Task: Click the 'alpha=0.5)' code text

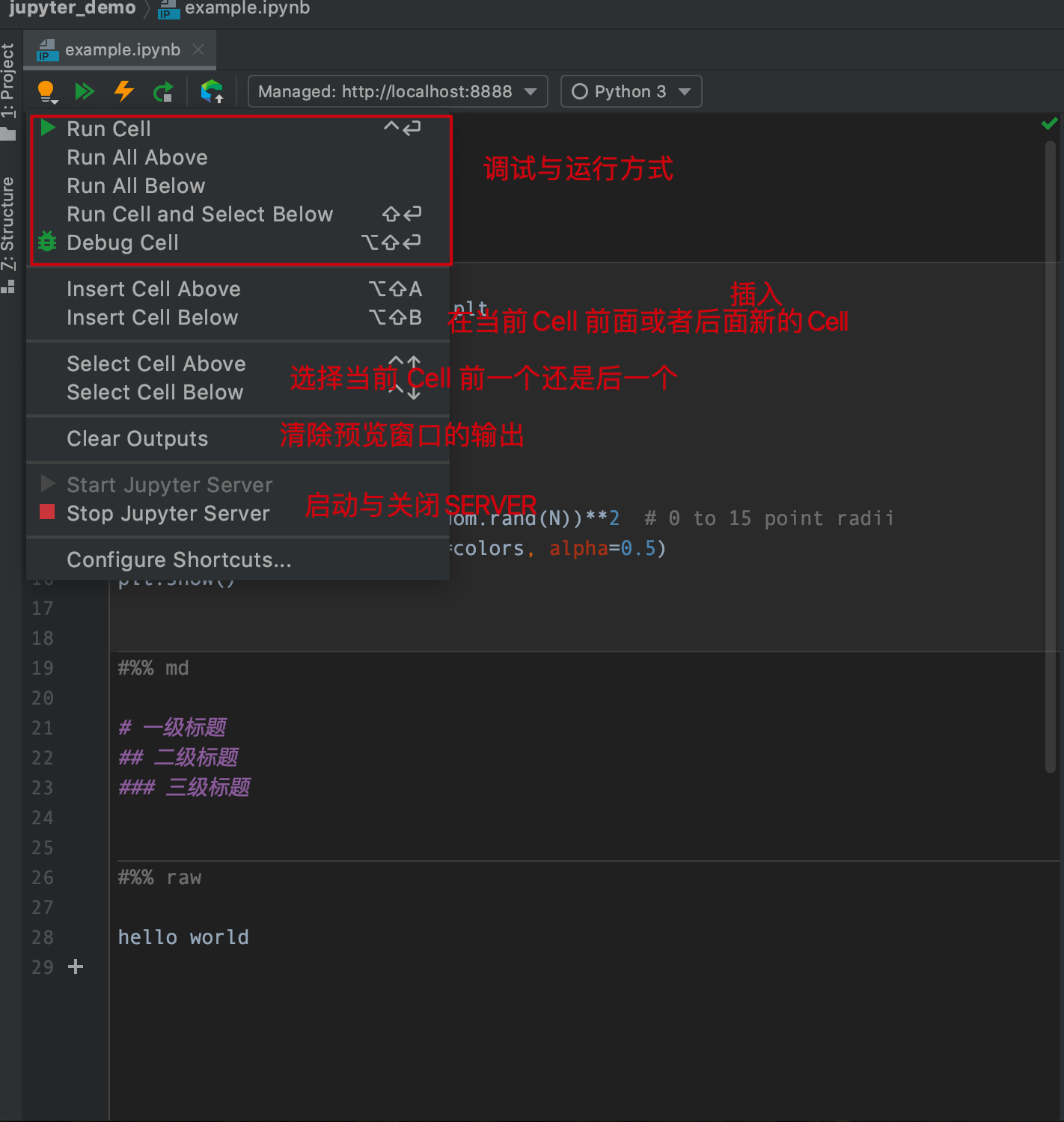Action: [x=608, y=548]
